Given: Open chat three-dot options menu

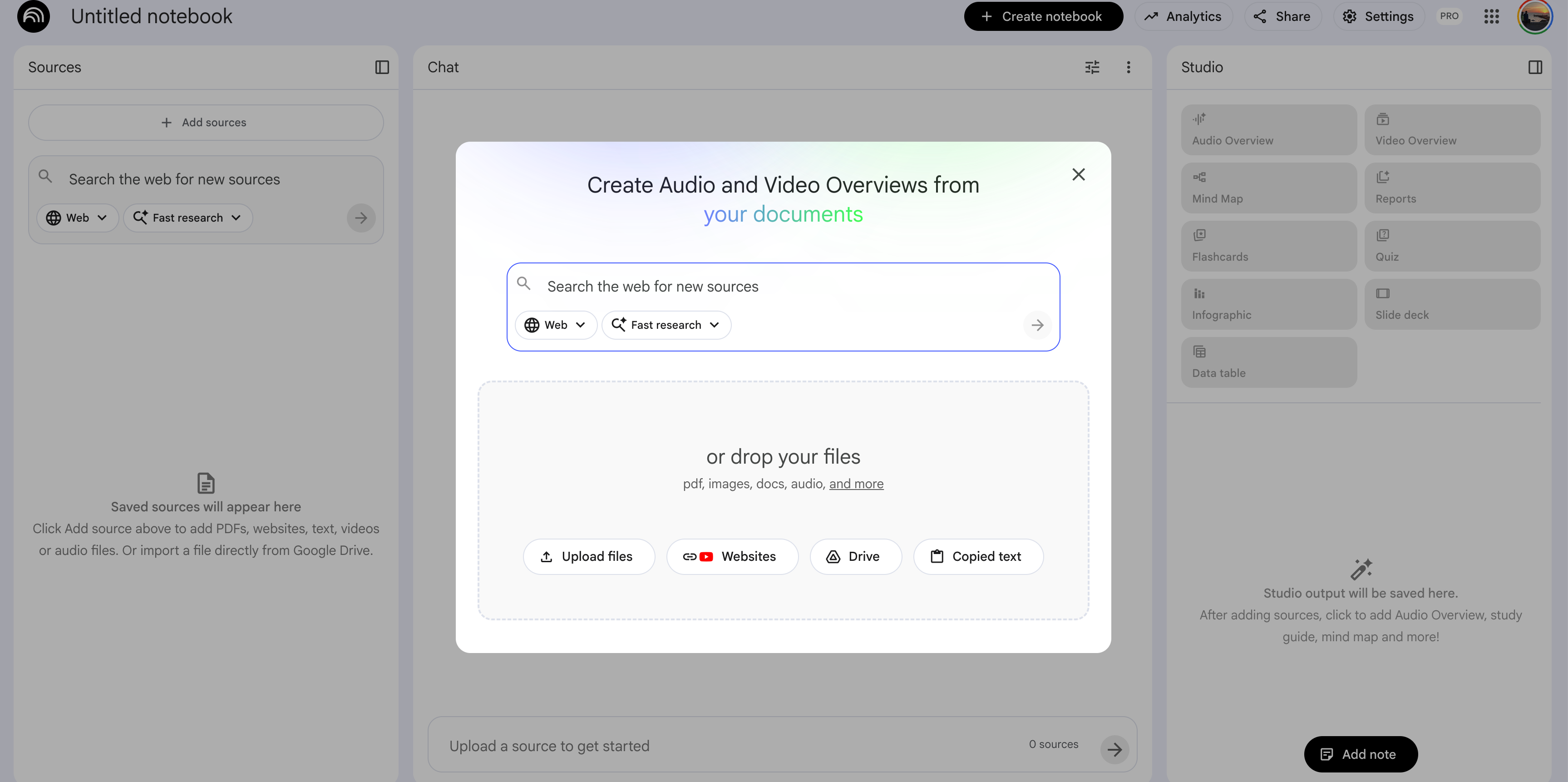Looking at the screenshot, I should 1128,67.
